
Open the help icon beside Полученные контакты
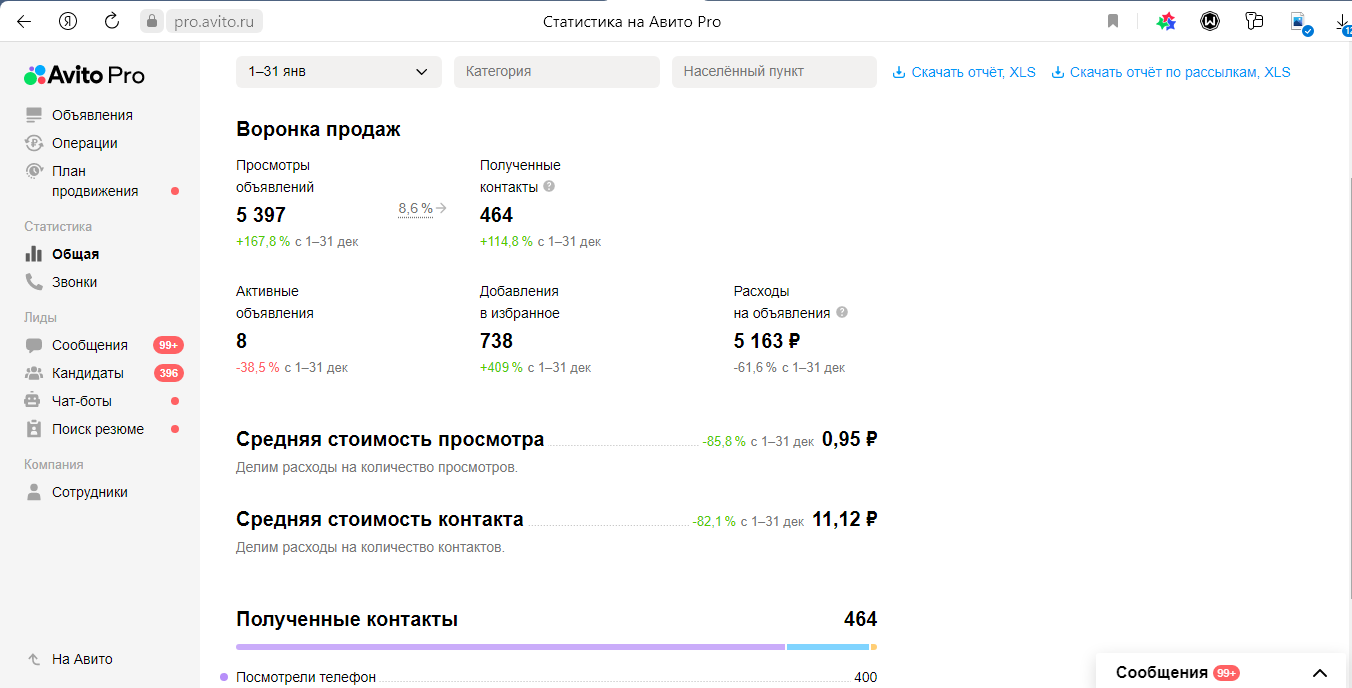(549, 186)
